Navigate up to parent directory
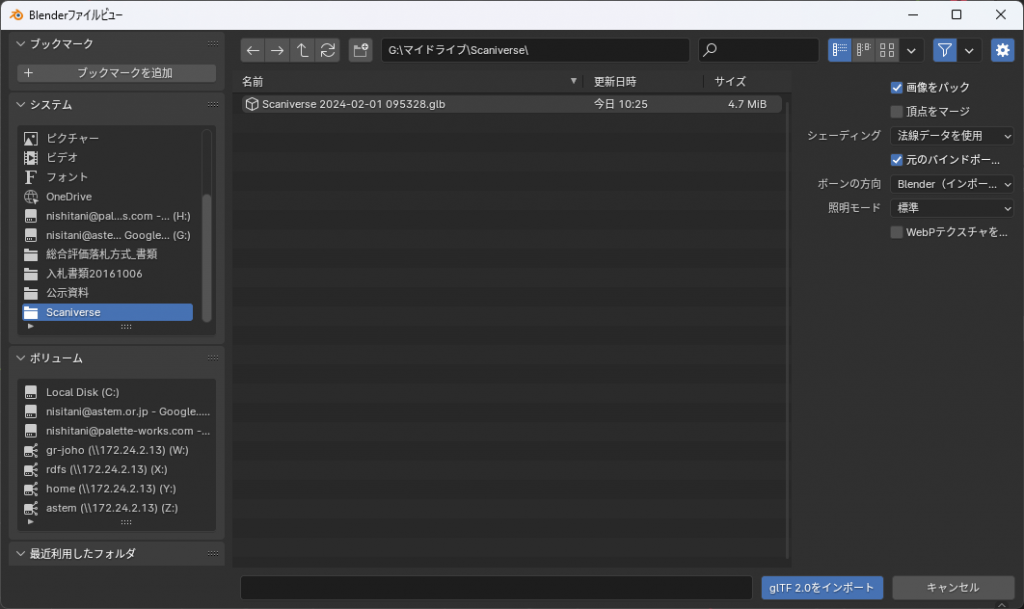 pyautogui.click(x=302, y=50)
